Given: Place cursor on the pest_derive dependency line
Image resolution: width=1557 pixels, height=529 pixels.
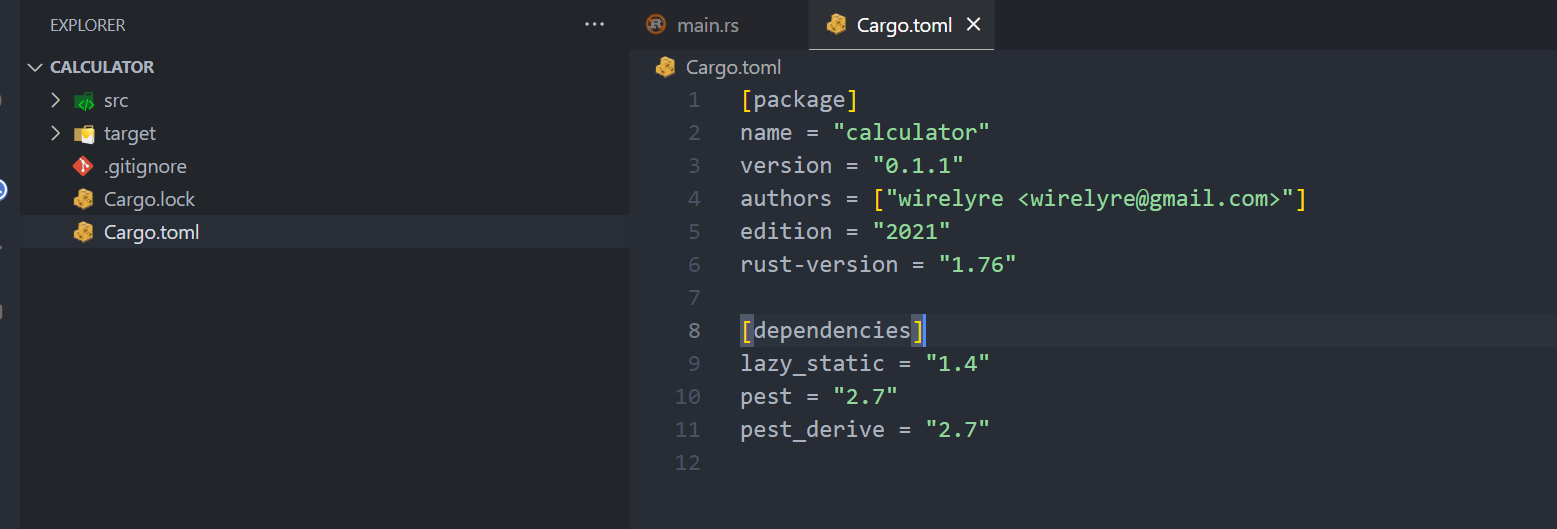Looking at the screenshot, I should (864, 430).
